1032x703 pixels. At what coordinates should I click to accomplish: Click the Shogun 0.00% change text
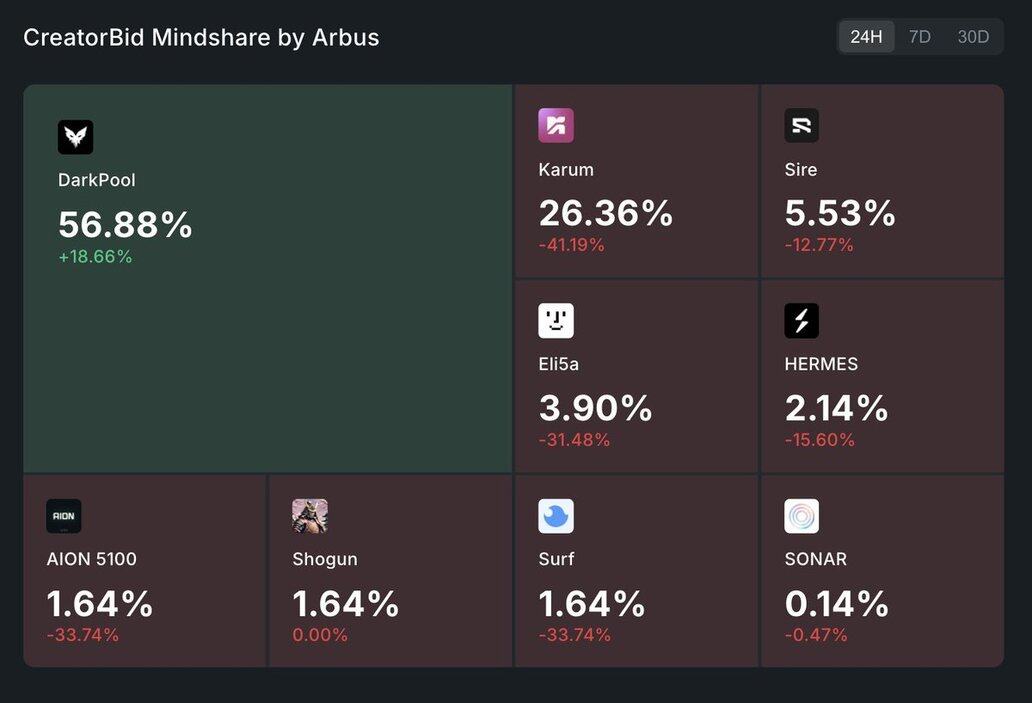tap(320, 635)
